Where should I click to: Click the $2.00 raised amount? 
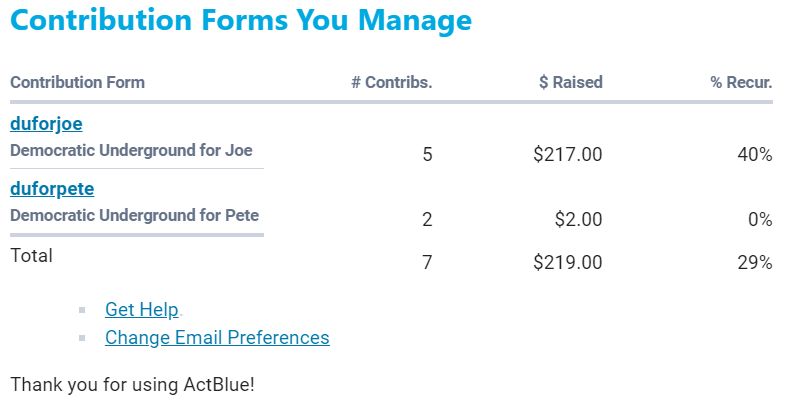pyautogui.click(x=578, y=220)
